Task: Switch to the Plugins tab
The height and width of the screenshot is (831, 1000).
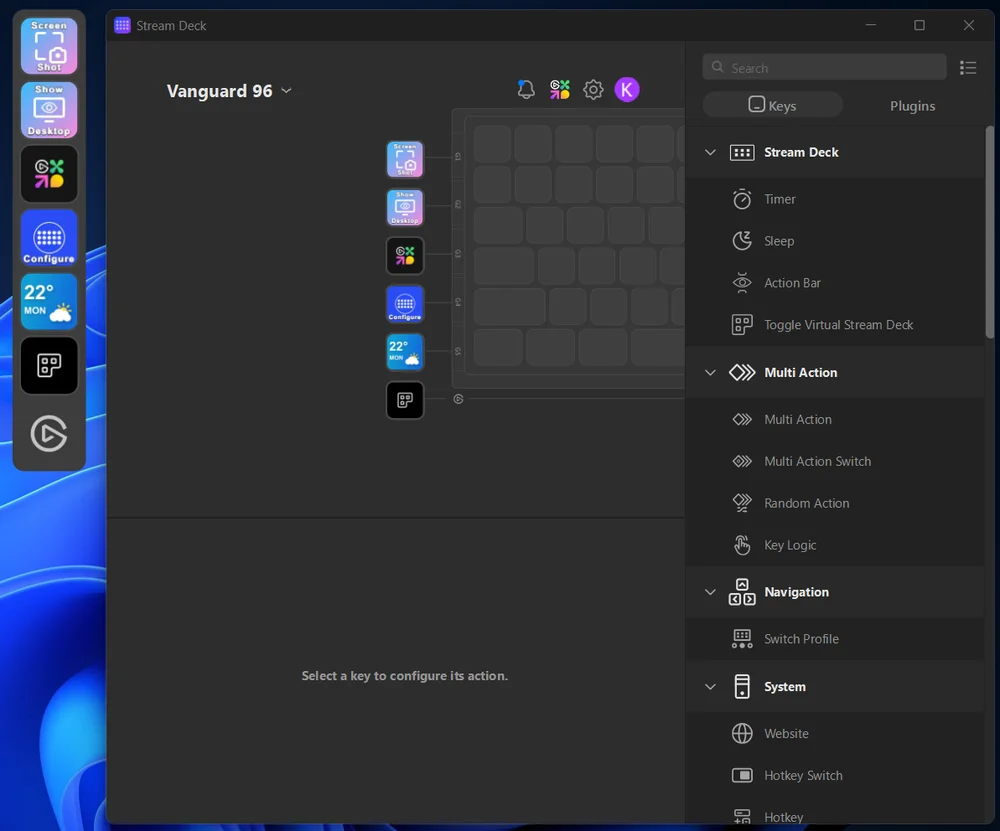Action: tap(911, 105)
